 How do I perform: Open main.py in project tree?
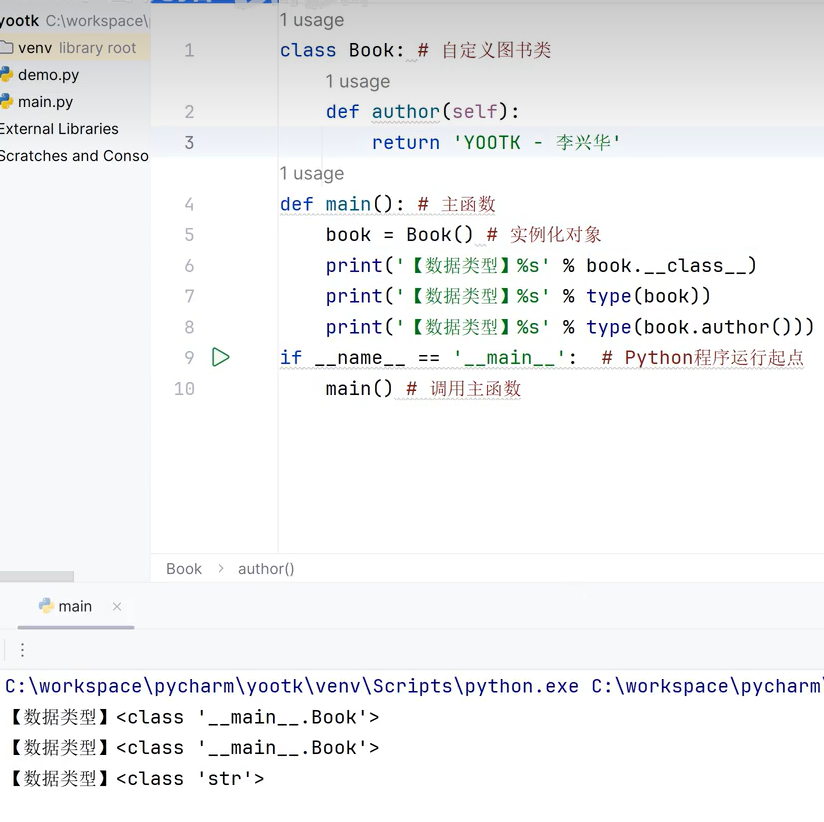pos(45,101)
